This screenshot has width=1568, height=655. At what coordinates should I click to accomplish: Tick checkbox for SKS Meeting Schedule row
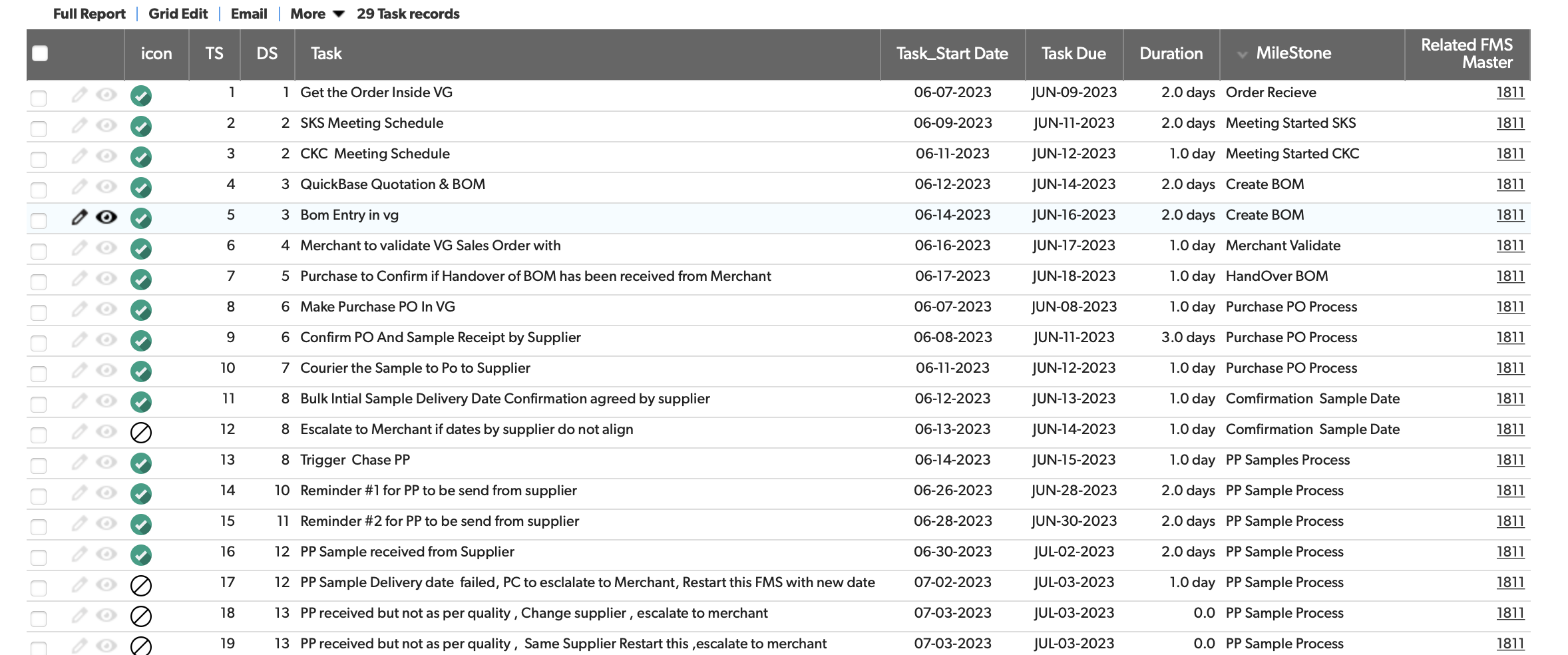pos(39,128)
